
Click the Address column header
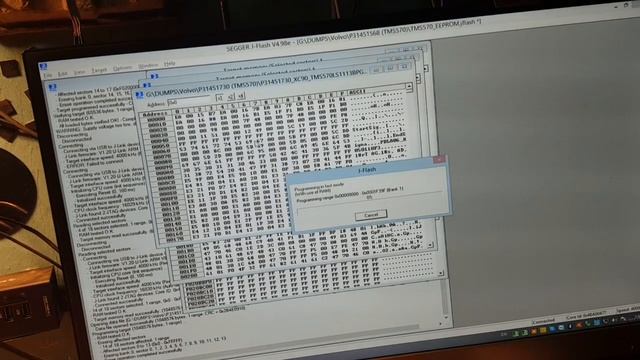[155, 113]
